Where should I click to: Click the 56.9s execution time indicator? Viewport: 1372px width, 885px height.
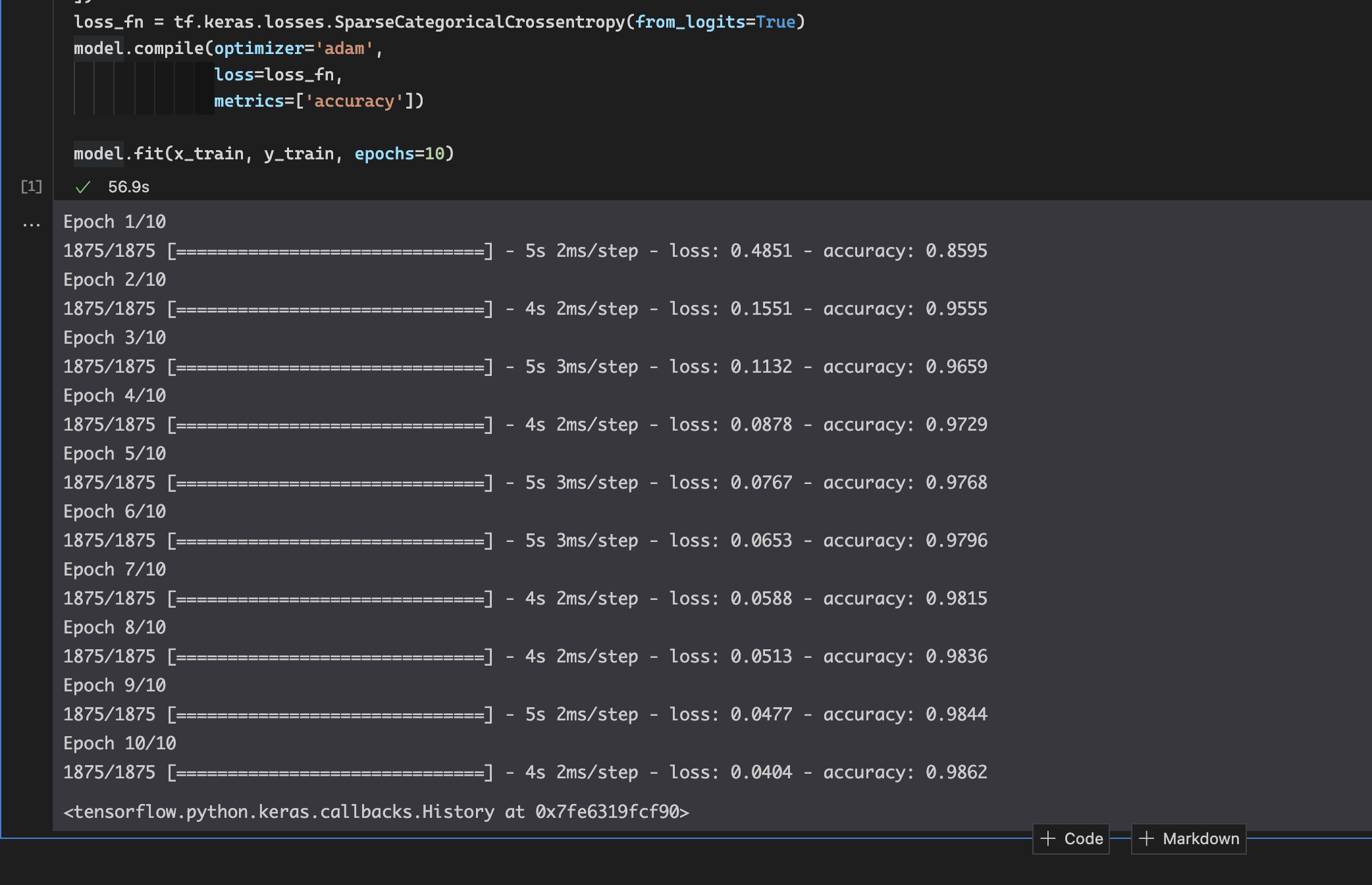[128, 187]
